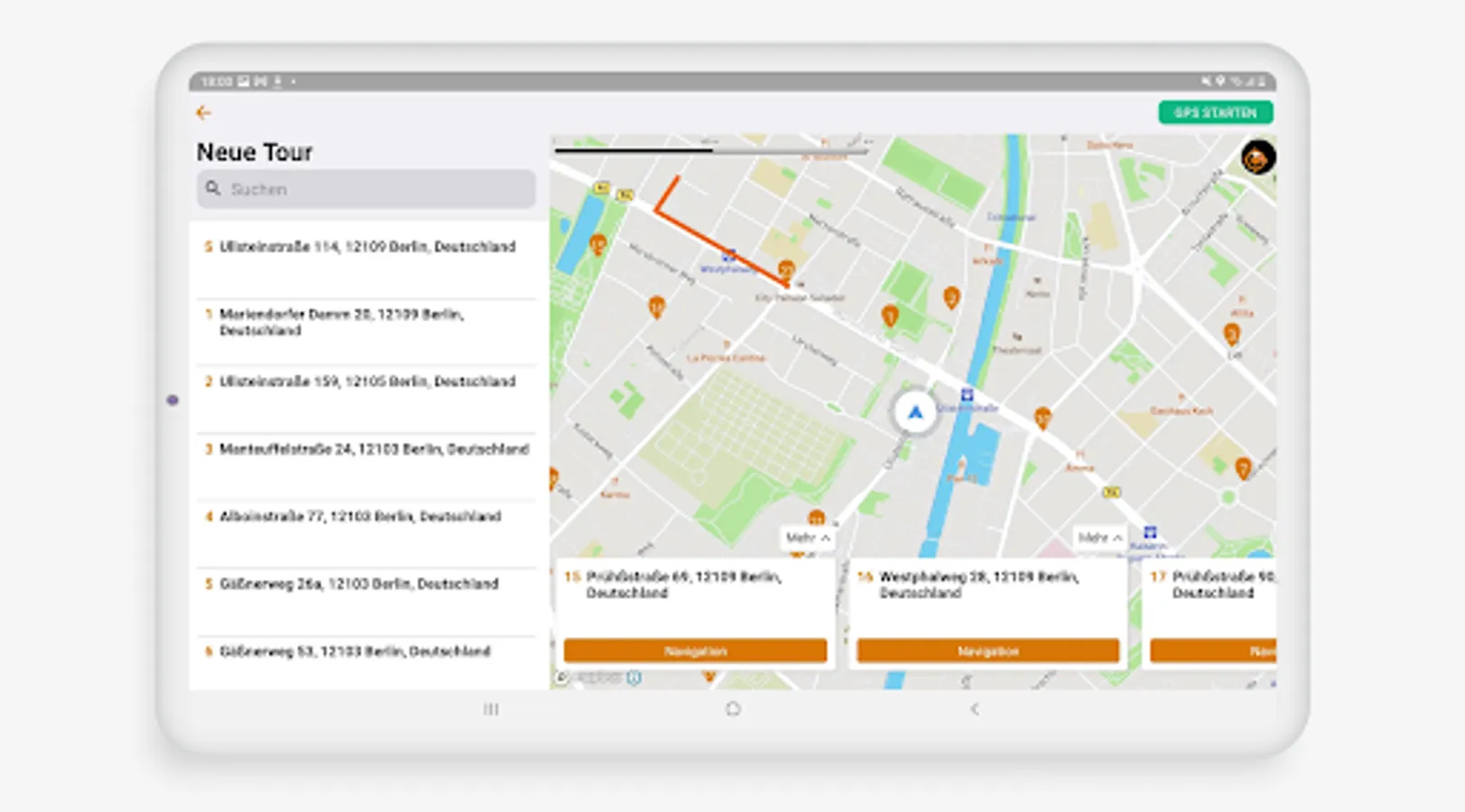Tap the map info icon in the bottom-left corner

pos(634,678)
